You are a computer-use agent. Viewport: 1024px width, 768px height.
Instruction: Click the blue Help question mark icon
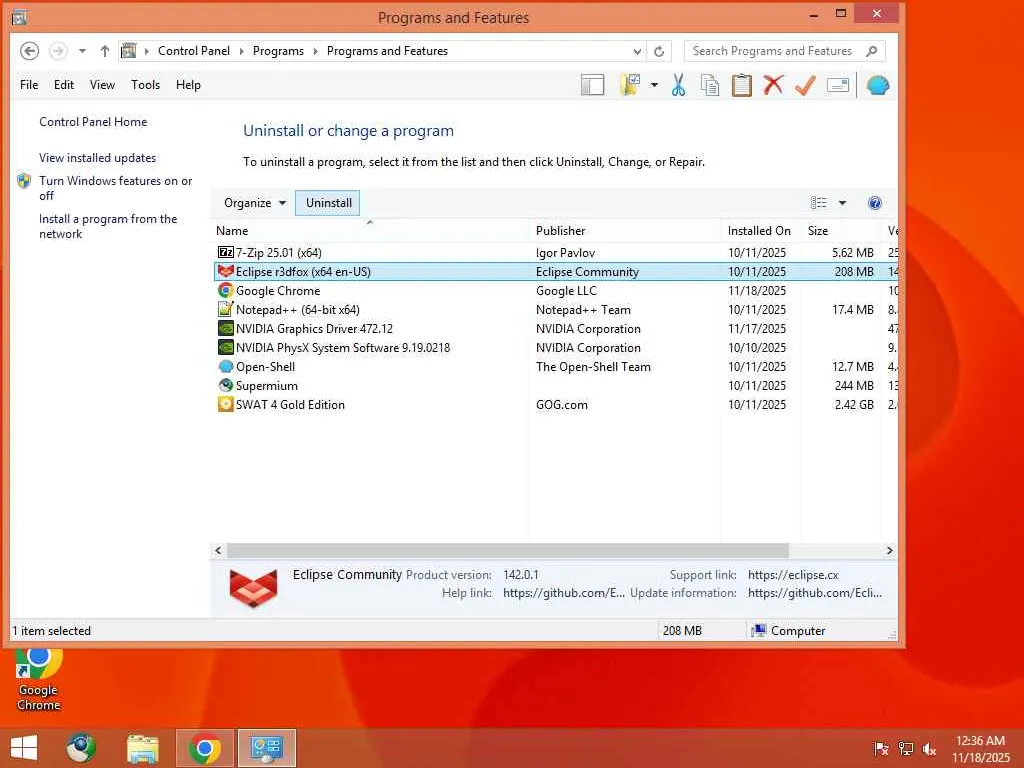[874, 203]
